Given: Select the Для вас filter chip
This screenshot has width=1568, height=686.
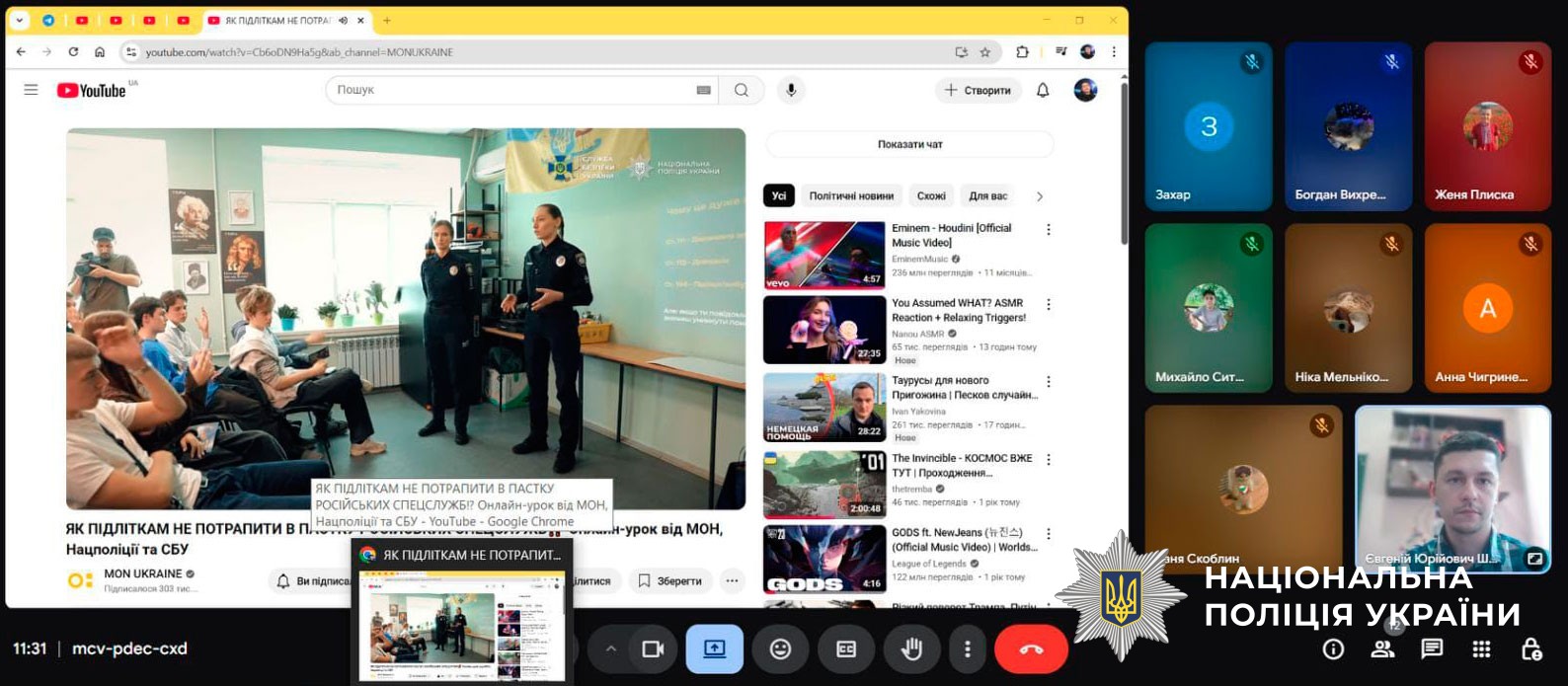Looking at the screenshot, I should 988,195.
